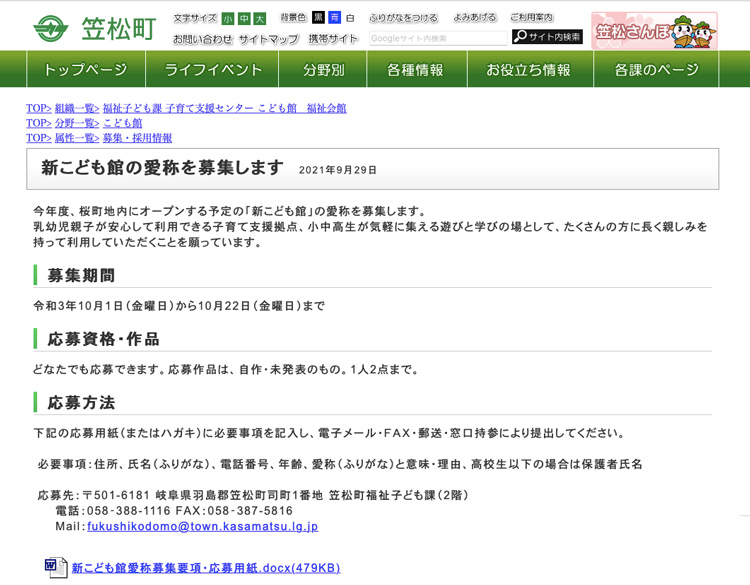Click こども館 breadcrumb link in second row
Viewport: 750px width, 585px height.
coord(122,123)
